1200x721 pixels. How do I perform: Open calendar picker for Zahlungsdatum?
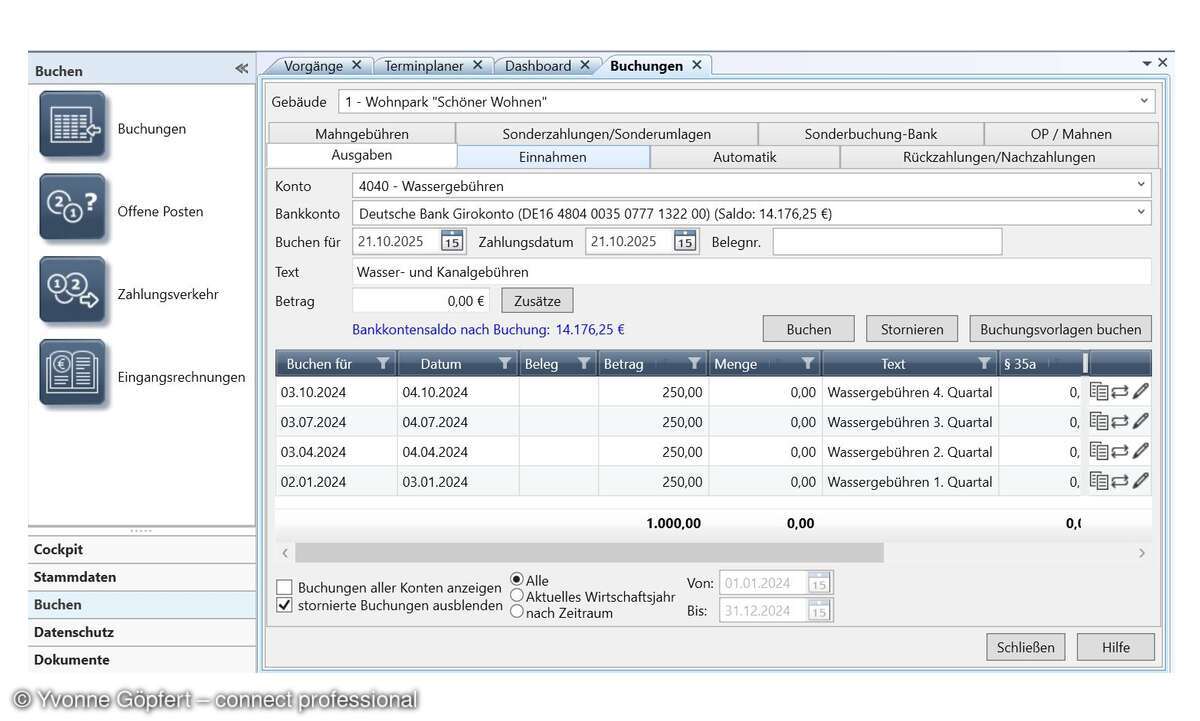pyautogui.click(x=685, y=241)
